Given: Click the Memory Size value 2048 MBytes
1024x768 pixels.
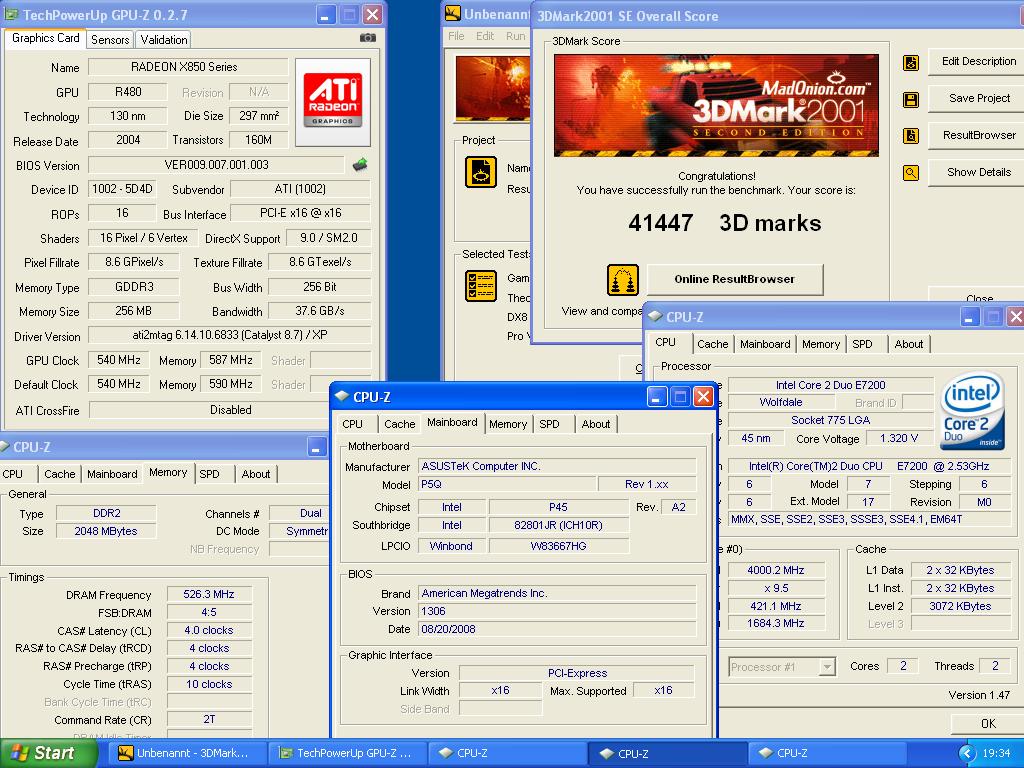Looking at the screenshot, I should point(106,531).
